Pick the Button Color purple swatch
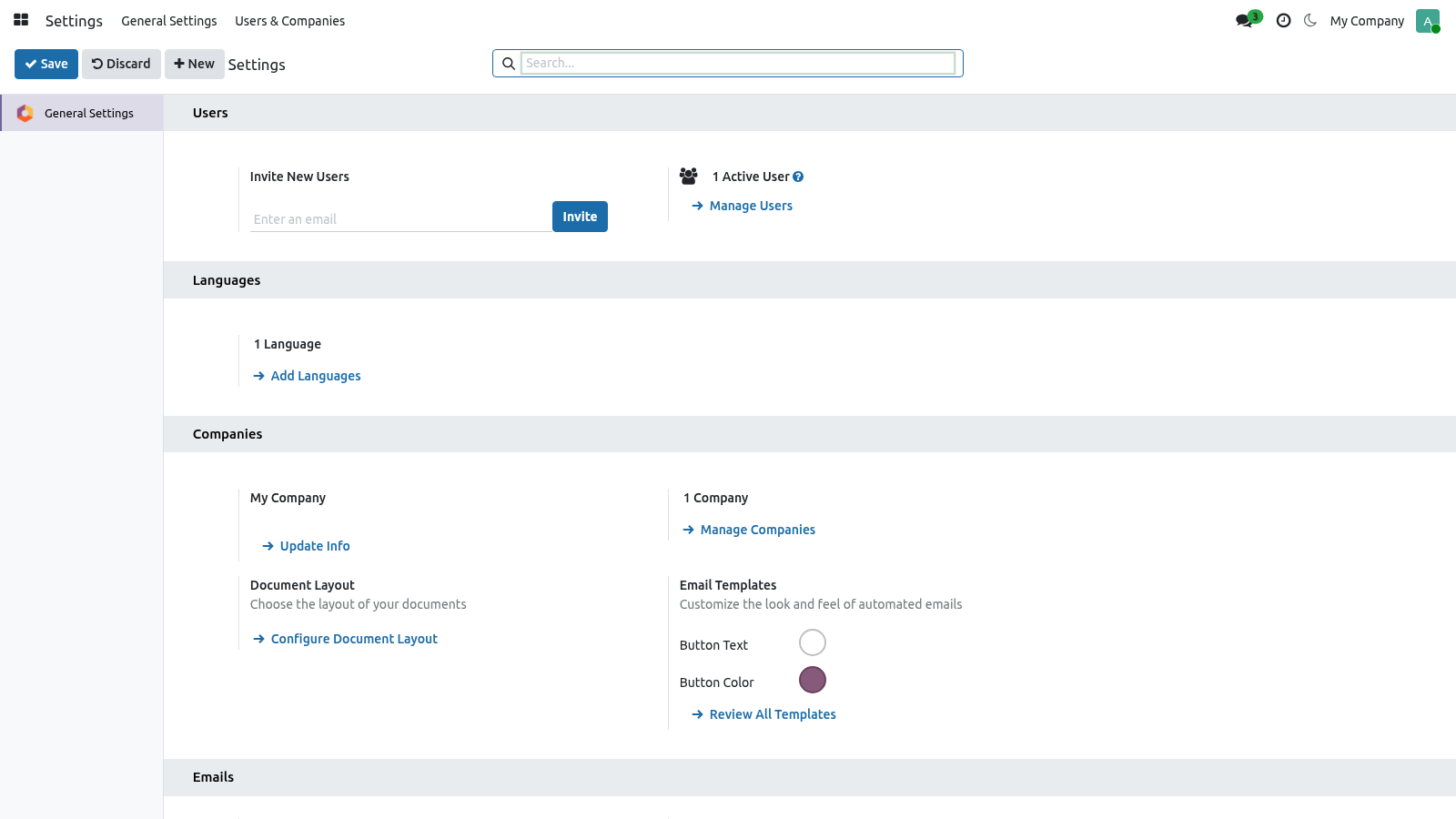The height and width of the screenshot is (819, 1456). [813, 680]
